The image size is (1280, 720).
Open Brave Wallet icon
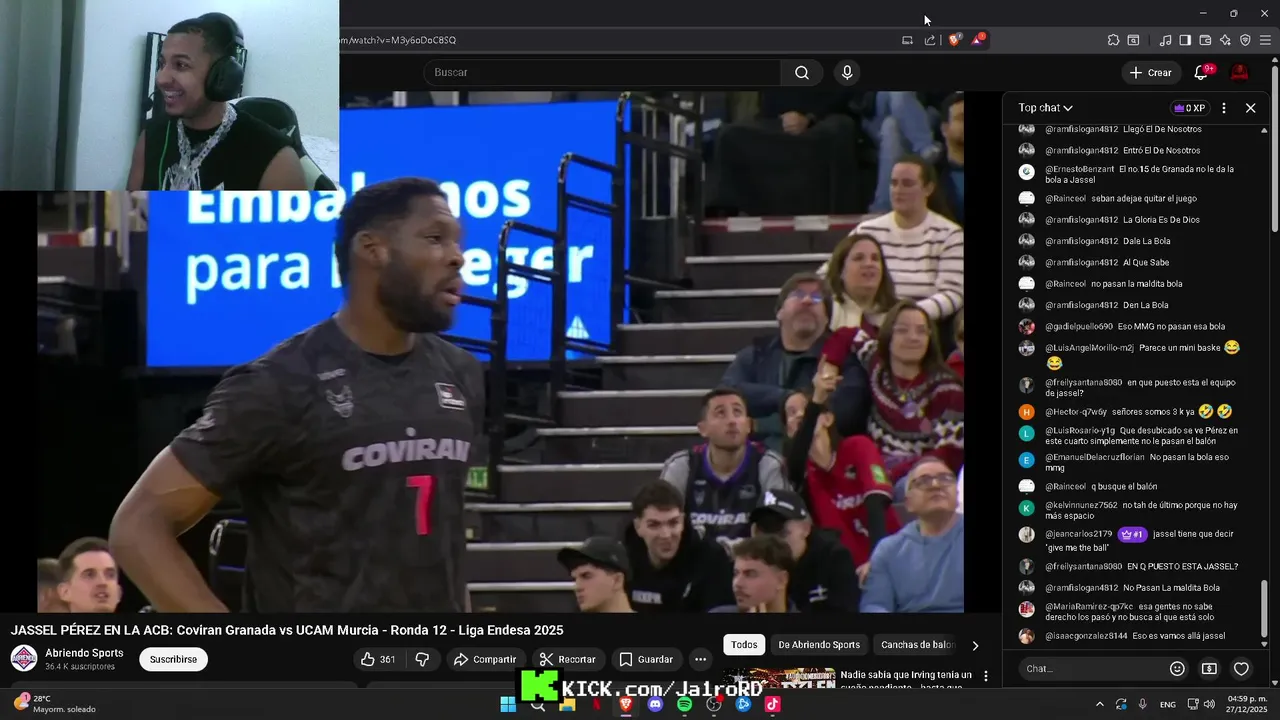(1205, 40)
